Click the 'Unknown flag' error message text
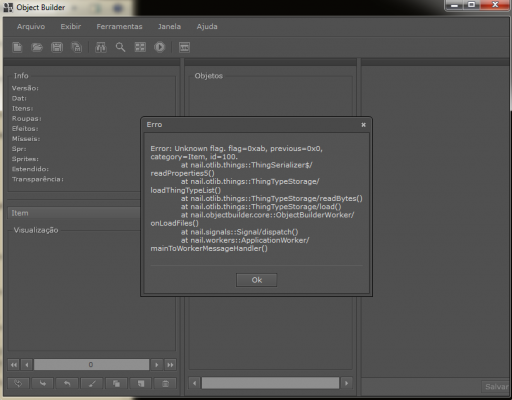Screen dimensions: 512x400 tap(236, 153)
